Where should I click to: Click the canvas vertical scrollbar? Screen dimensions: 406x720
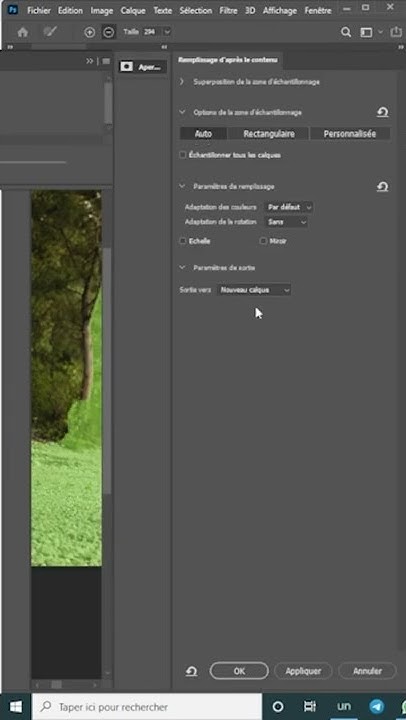pos(107,372)
